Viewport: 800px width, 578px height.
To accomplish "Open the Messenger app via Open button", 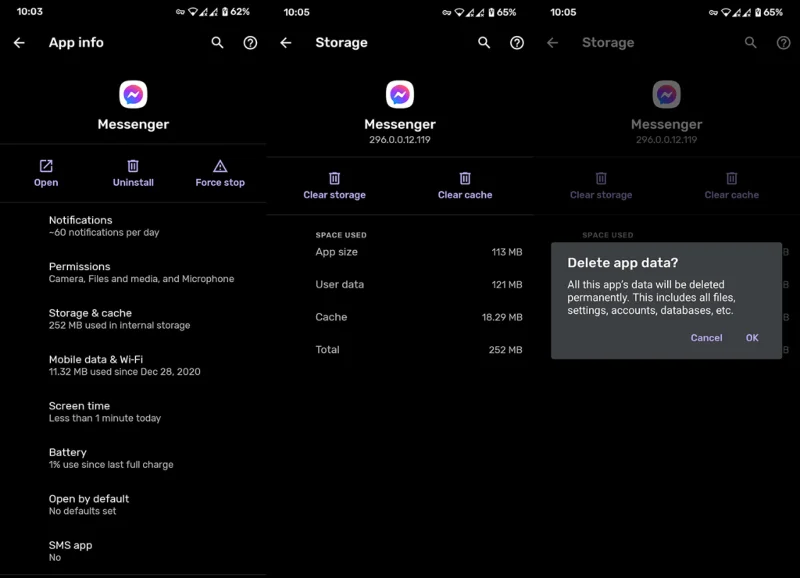I will tap(46, 173).
